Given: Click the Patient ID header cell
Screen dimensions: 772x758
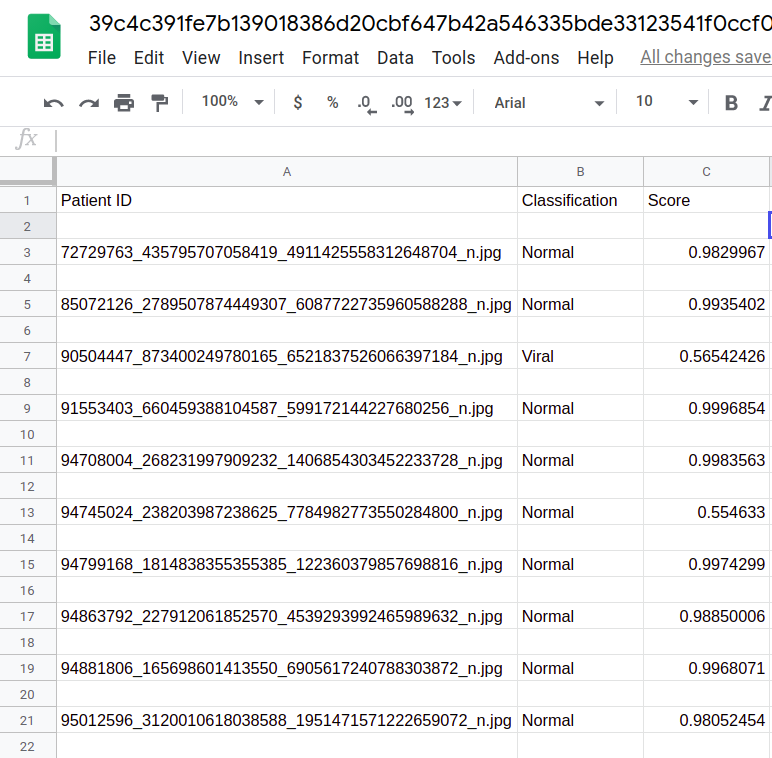Looking at the screenshot, I should pyautogui.click(x=287, y=200).
